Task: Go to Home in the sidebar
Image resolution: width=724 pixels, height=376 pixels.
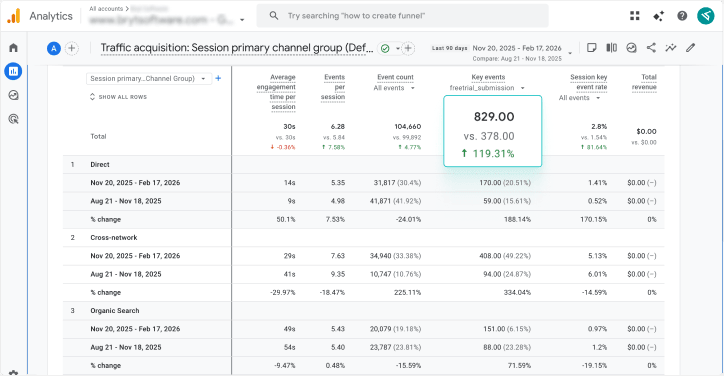Action: (13, 48)
